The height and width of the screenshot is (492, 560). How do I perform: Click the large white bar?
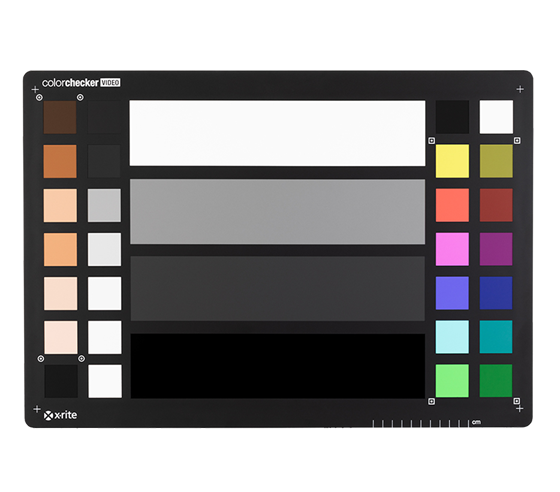click(x=278, y=133)
